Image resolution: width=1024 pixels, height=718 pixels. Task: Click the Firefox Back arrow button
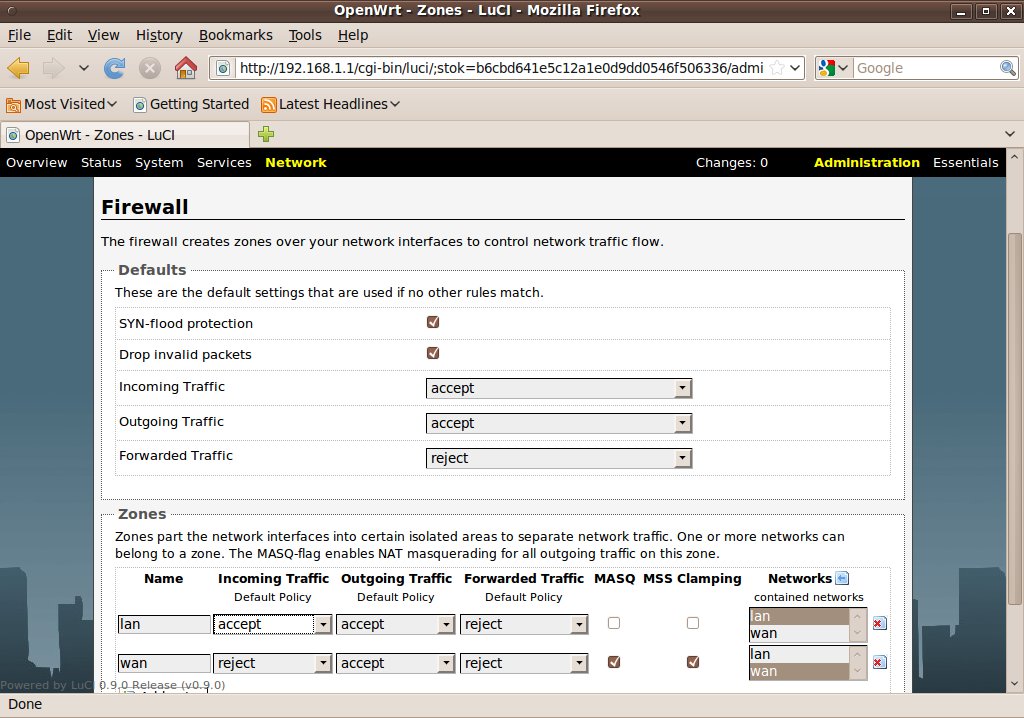tap(19, 68)
